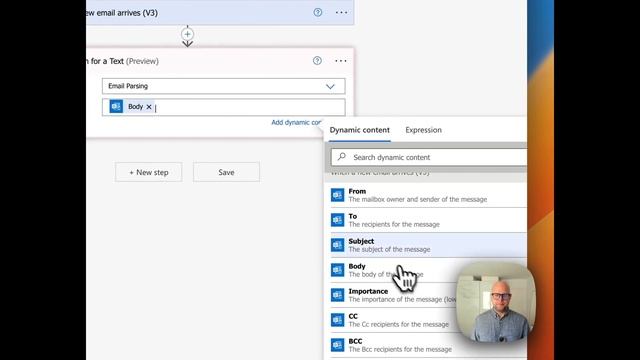Insert a step with the plus connector
The height and width of the screenshot is (360, 640).
click(x=187, y=34)
